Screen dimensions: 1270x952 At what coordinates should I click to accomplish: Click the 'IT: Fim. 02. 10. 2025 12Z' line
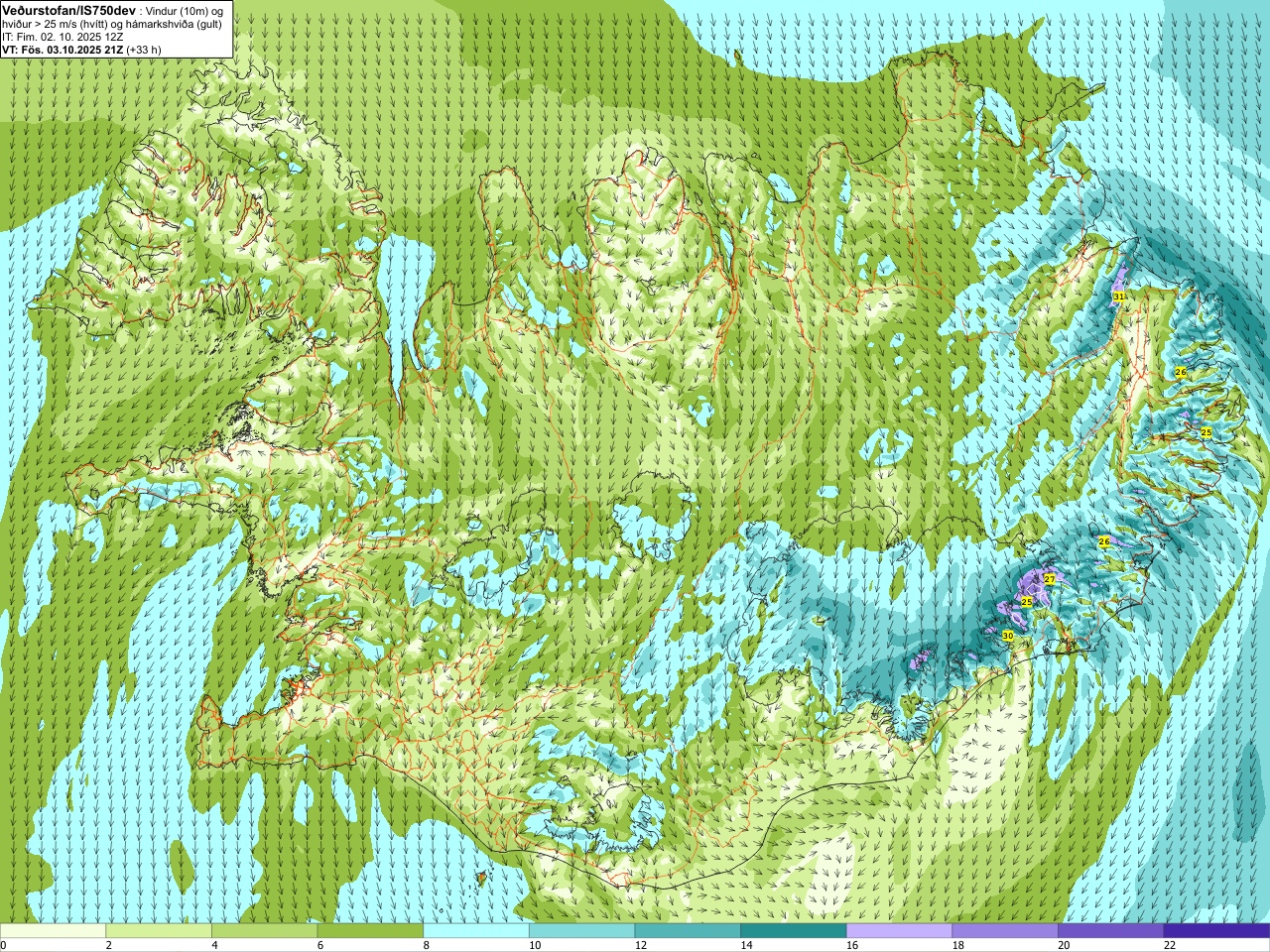tap(63, 36)
